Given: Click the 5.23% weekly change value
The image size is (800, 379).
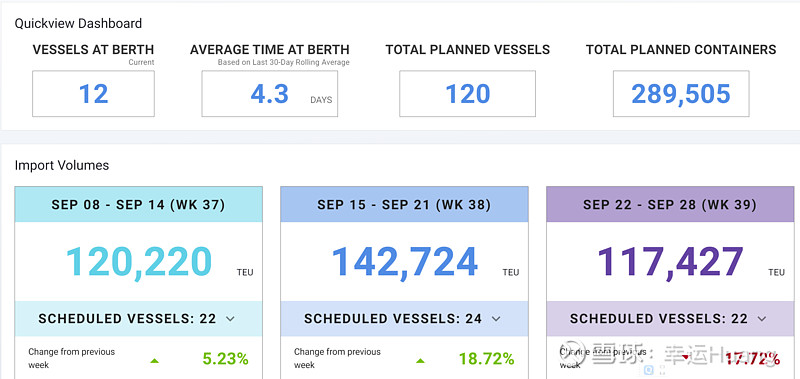Looking at the screenshot, I should [226, 359].
